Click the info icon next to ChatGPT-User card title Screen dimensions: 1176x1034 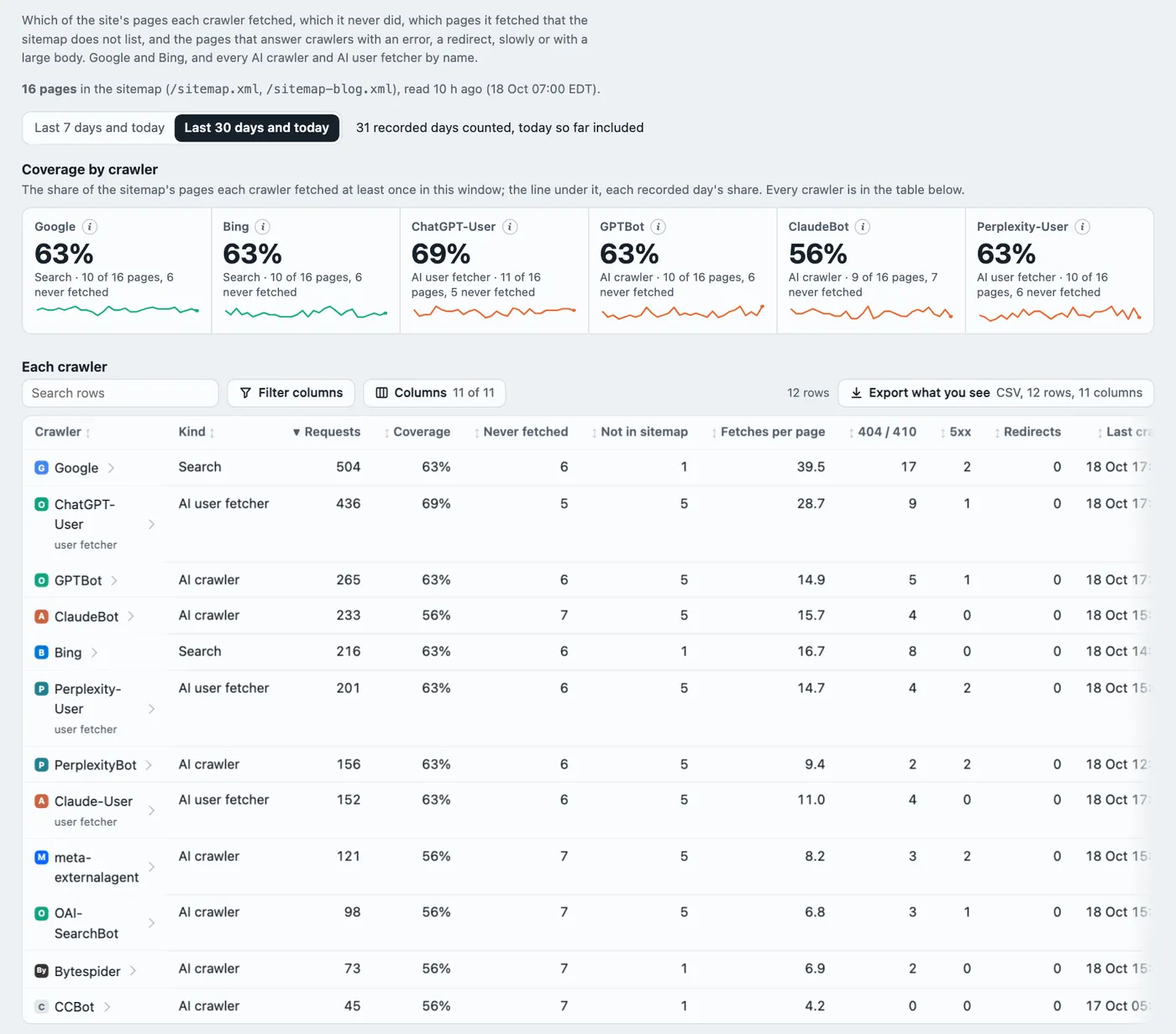click(510, 227)
